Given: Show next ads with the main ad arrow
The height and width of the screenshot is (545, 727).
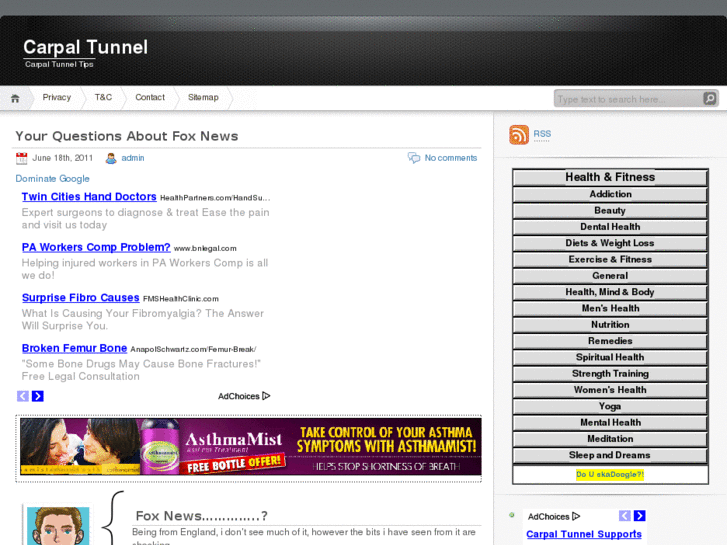Looking at the screenshot, I should point(38,396).
